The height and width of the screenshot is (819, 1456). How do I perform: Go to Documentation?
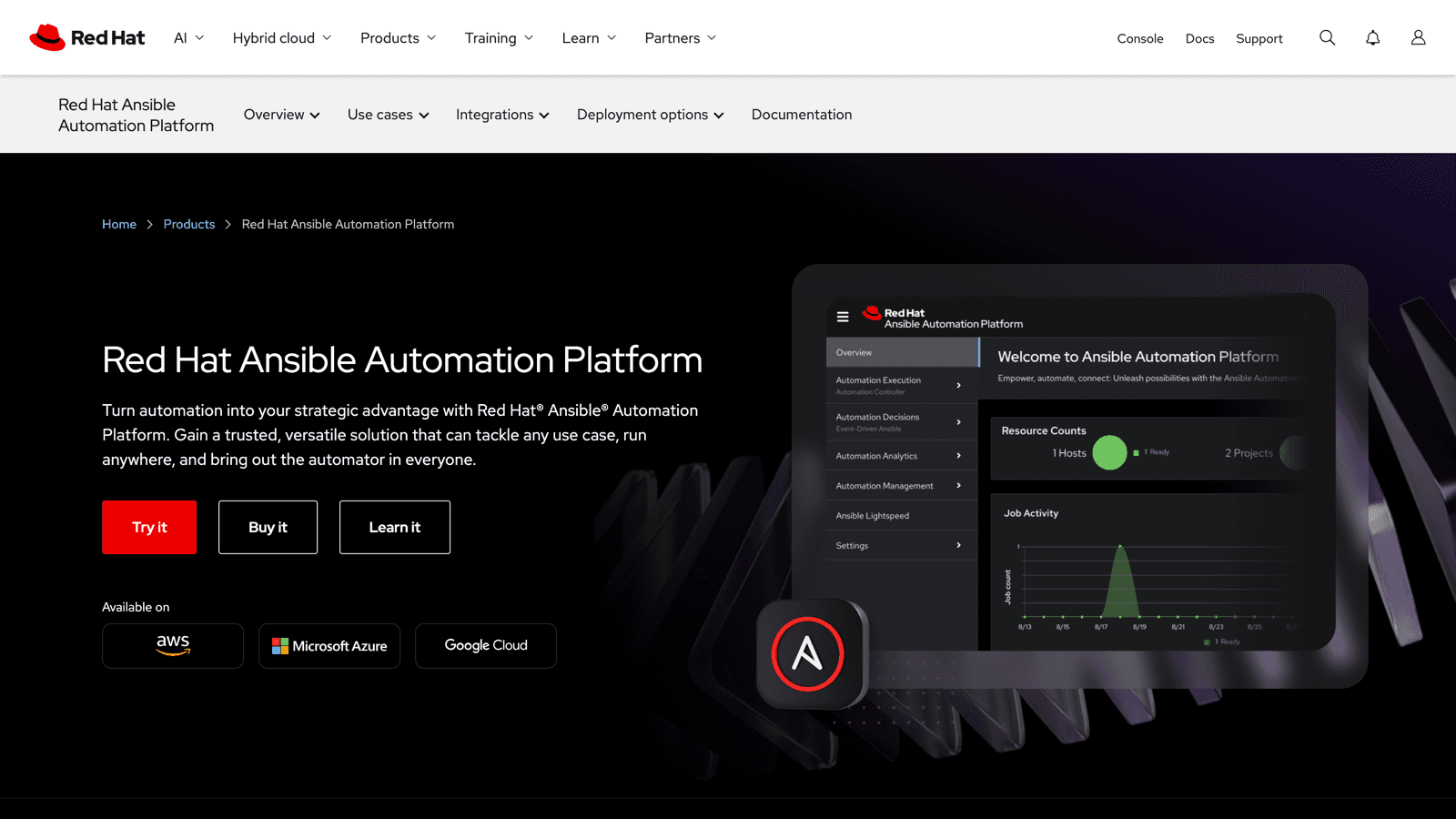pyautogui.click(x=802, y=115)
